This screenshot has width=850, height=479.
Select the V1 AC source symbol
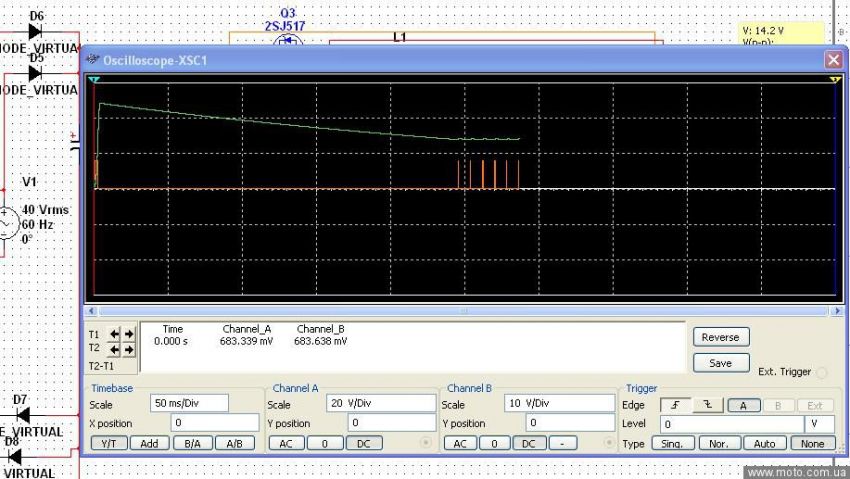(7, 223)
